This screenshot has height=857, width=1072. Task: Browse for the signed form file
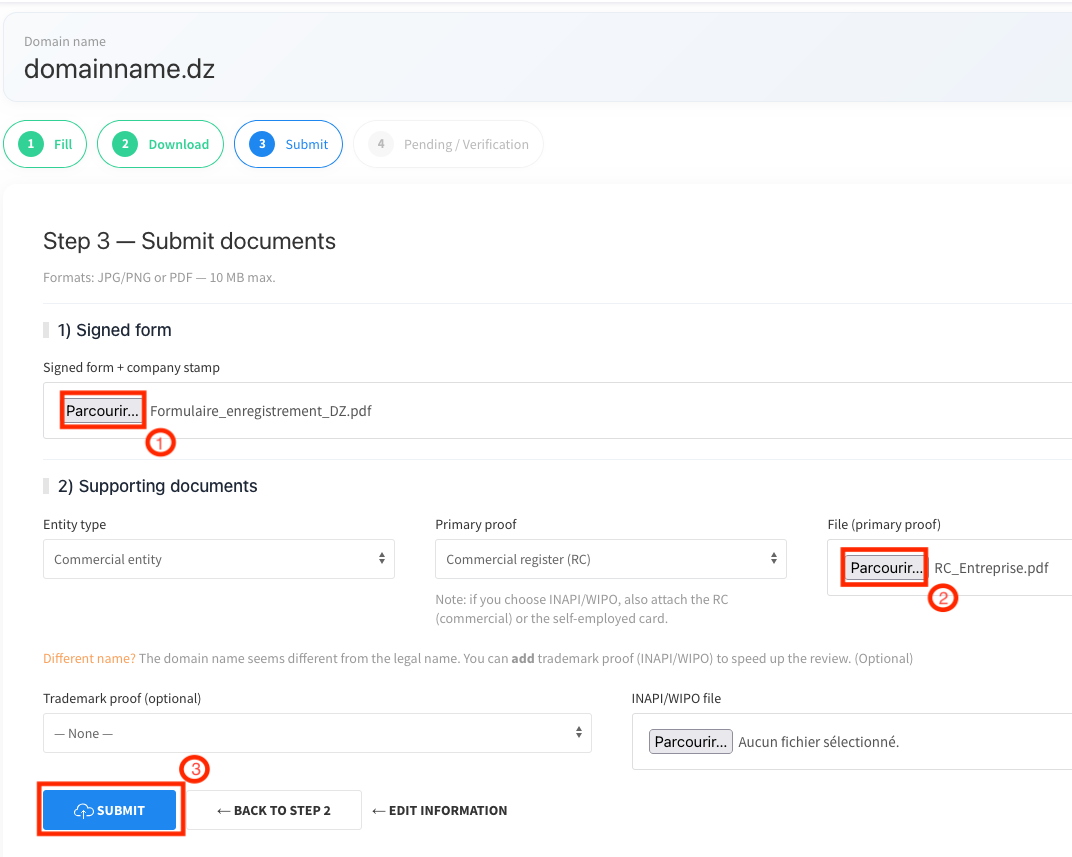pyautogui.click(x=103, y=411)
